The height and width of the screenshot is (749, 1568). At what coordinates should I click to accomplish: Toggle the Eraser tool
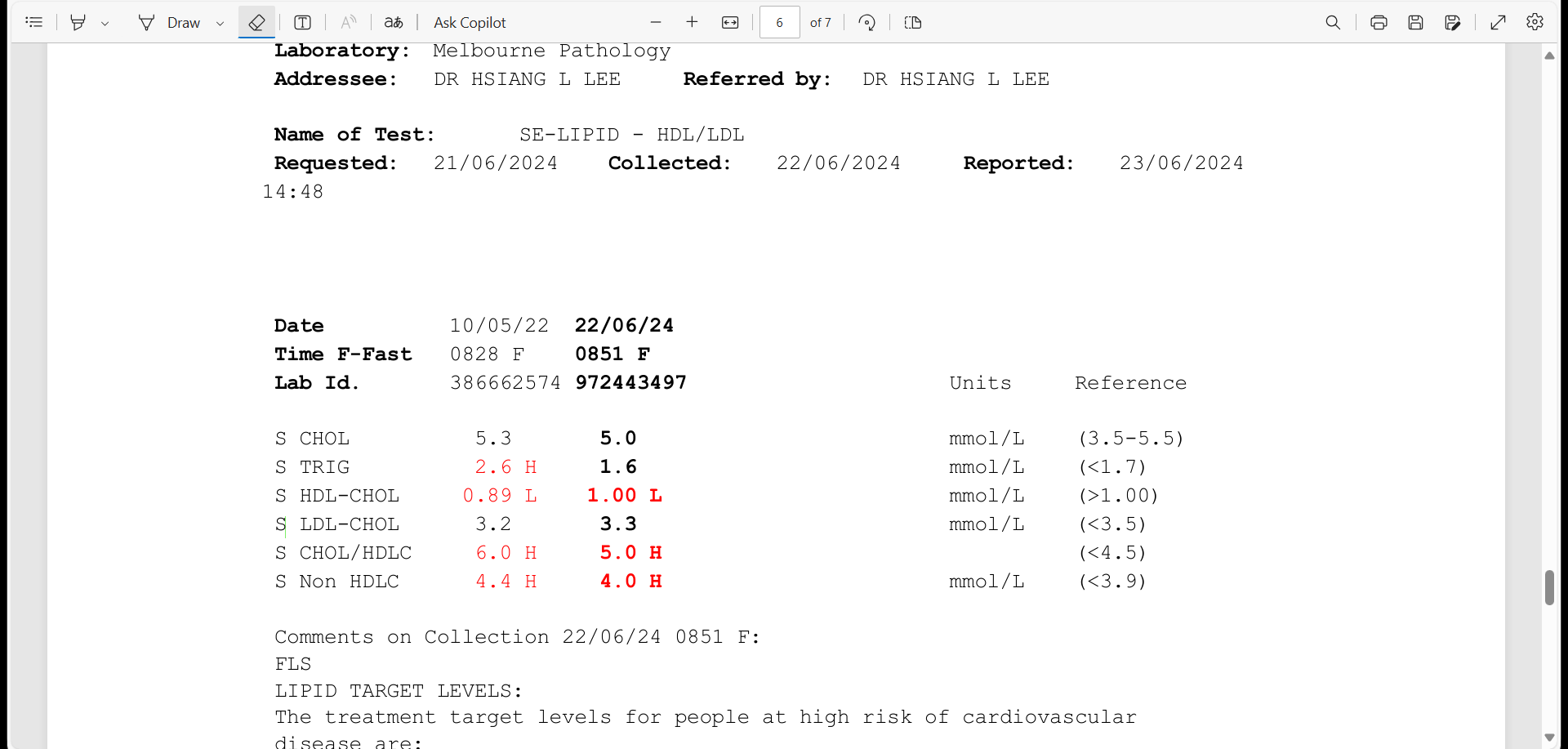coord(256,22)
